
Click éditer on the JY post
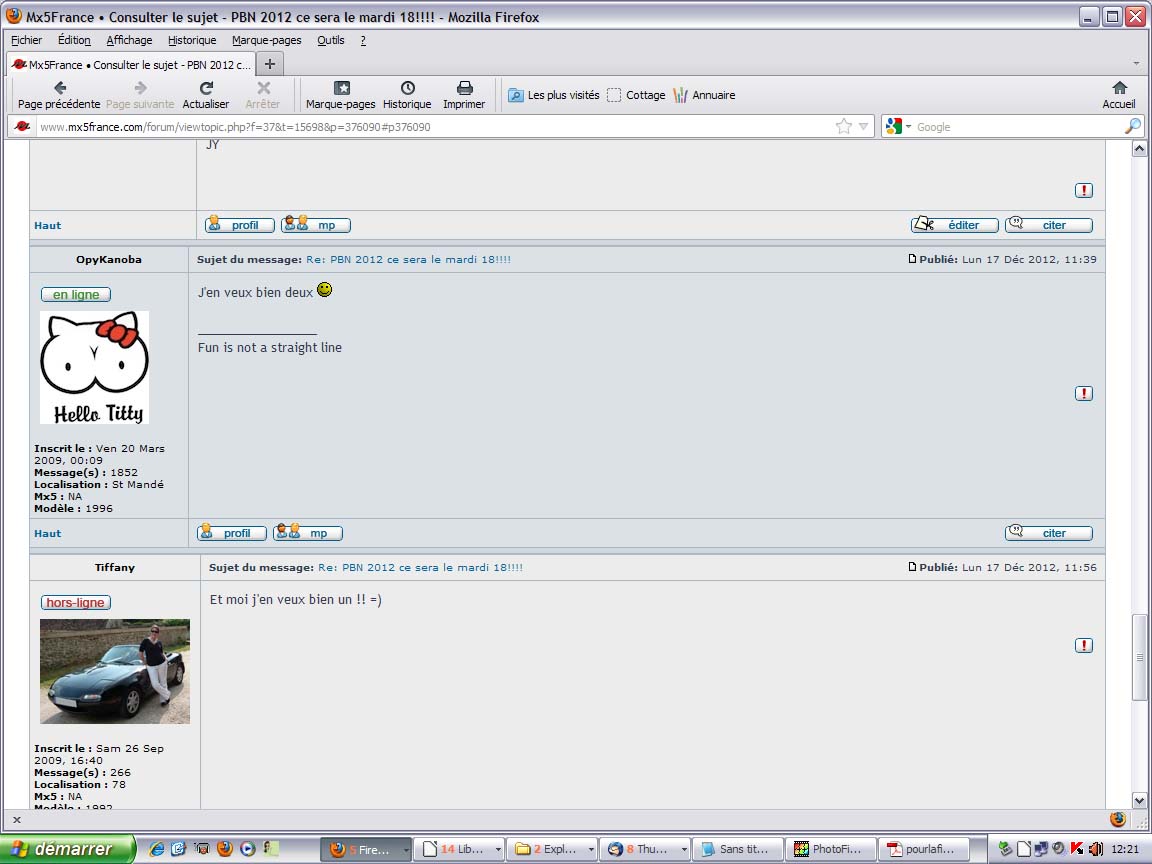(x=954, y=225)
